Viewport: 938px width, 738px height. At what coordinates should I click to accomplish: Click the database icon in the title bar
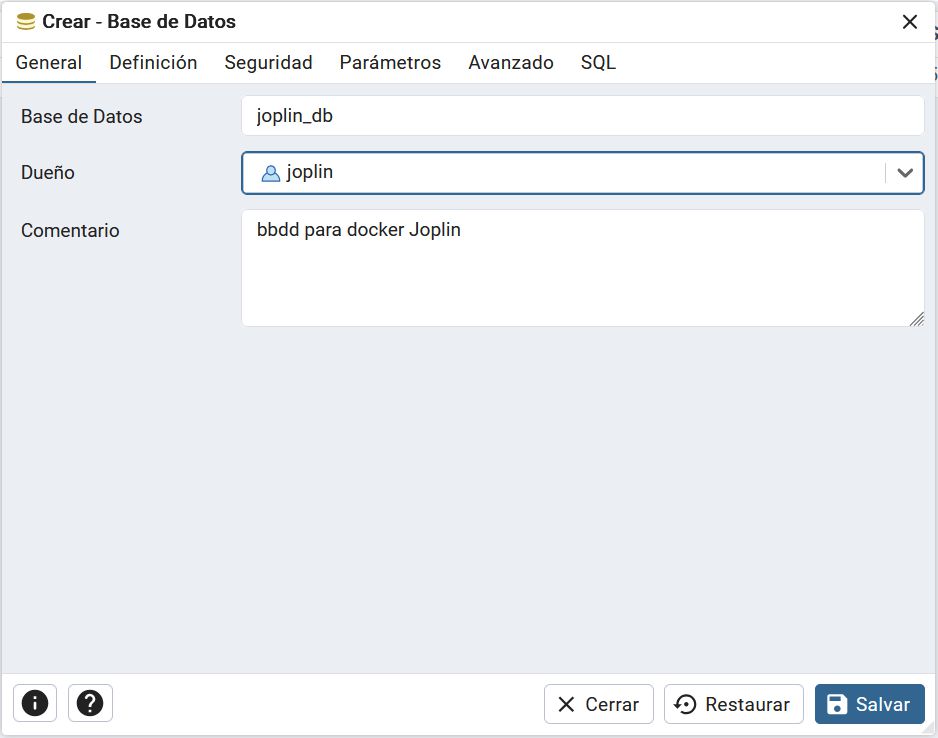point(26,22)
